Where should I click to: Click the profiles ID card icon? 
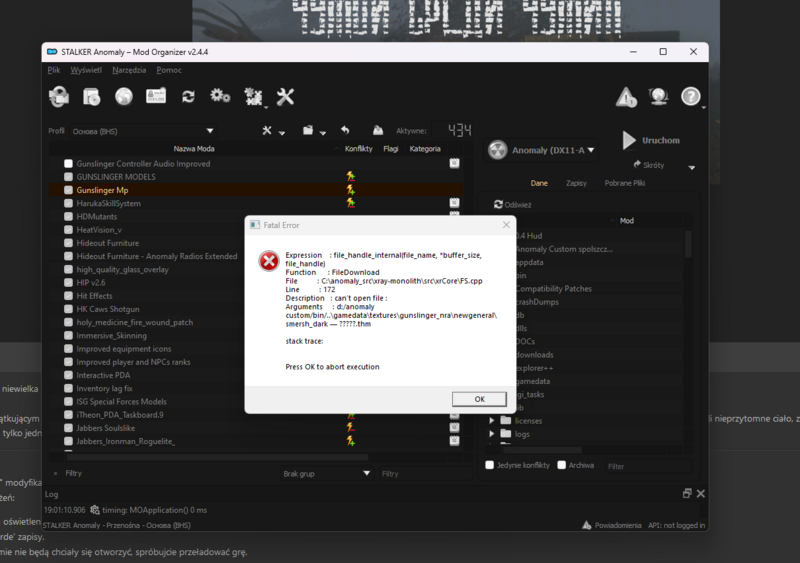(156, 97)
